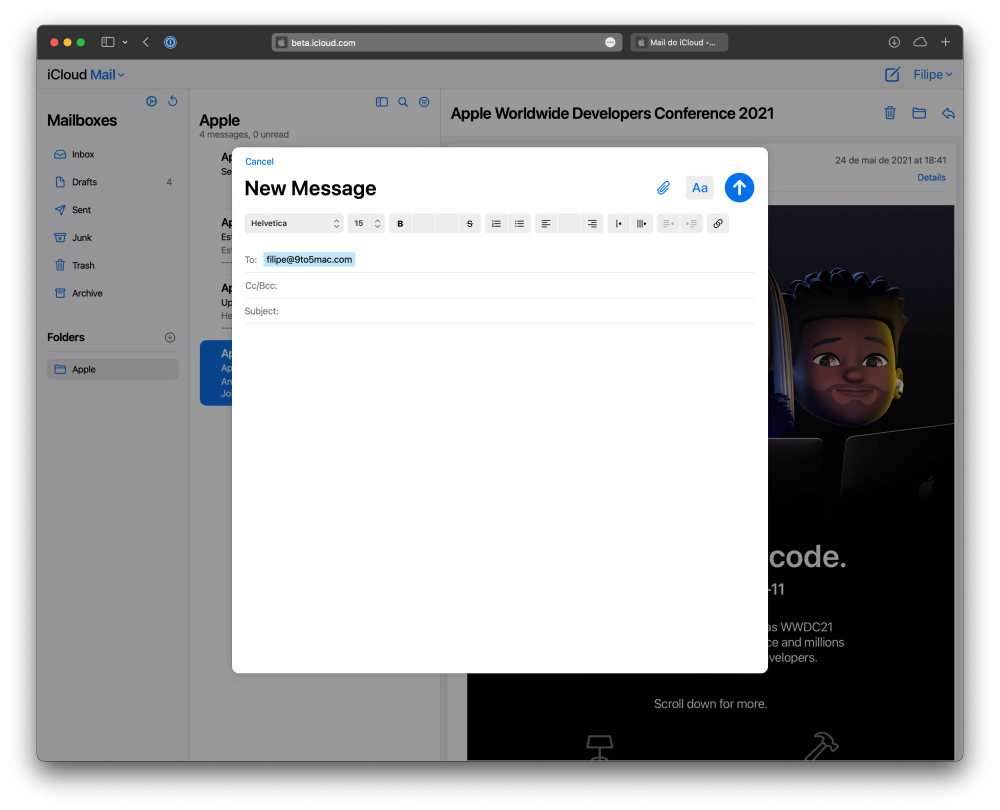Open mail search with the magnifier icon

pos(402,101)
